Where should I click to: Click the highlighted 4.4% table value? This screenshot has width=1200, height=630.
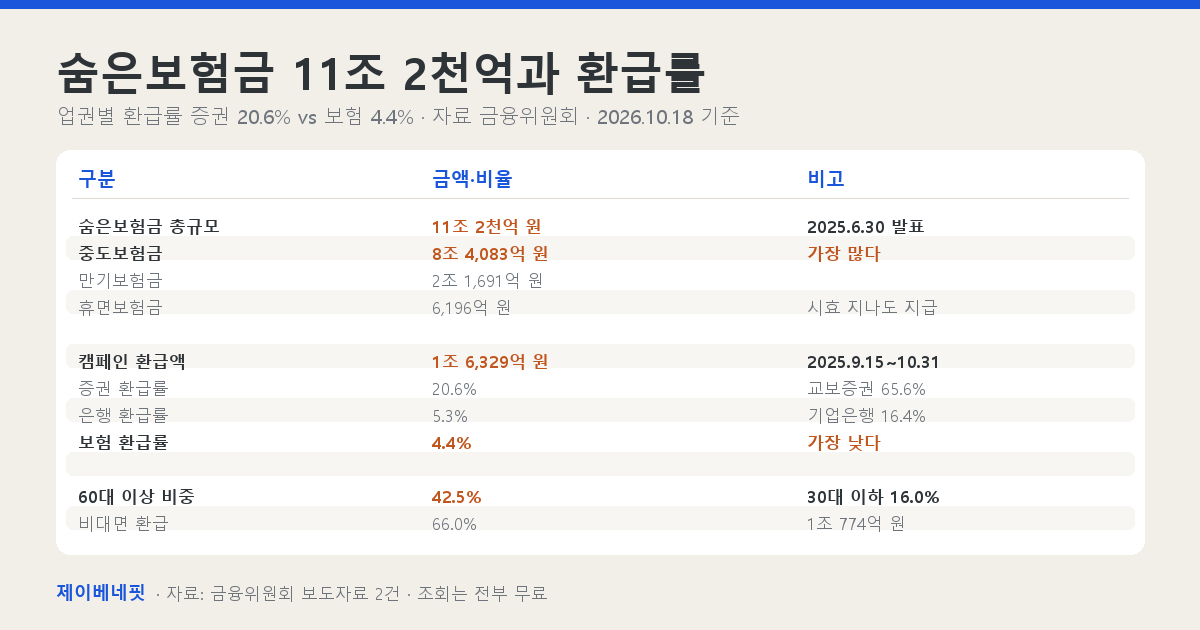(x=451, y=442)
